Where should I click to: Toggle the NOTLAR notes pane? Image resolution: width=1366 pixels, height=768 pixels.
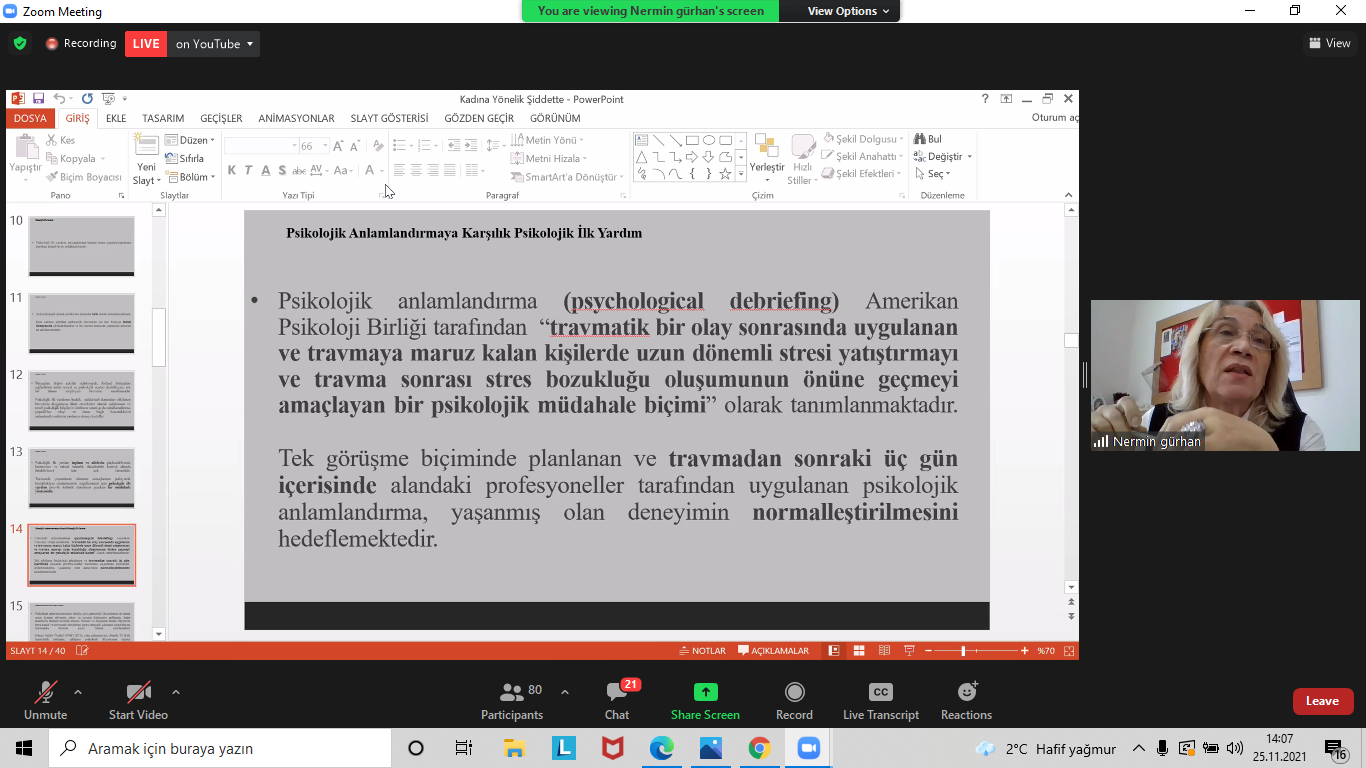702,651
